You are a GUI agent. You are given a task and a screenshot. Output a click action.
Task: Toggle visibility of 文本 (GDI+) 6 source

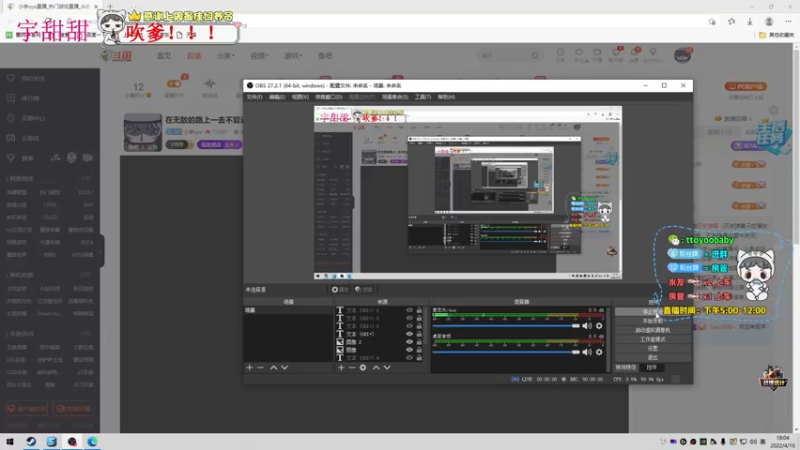[x=409, y=310]
